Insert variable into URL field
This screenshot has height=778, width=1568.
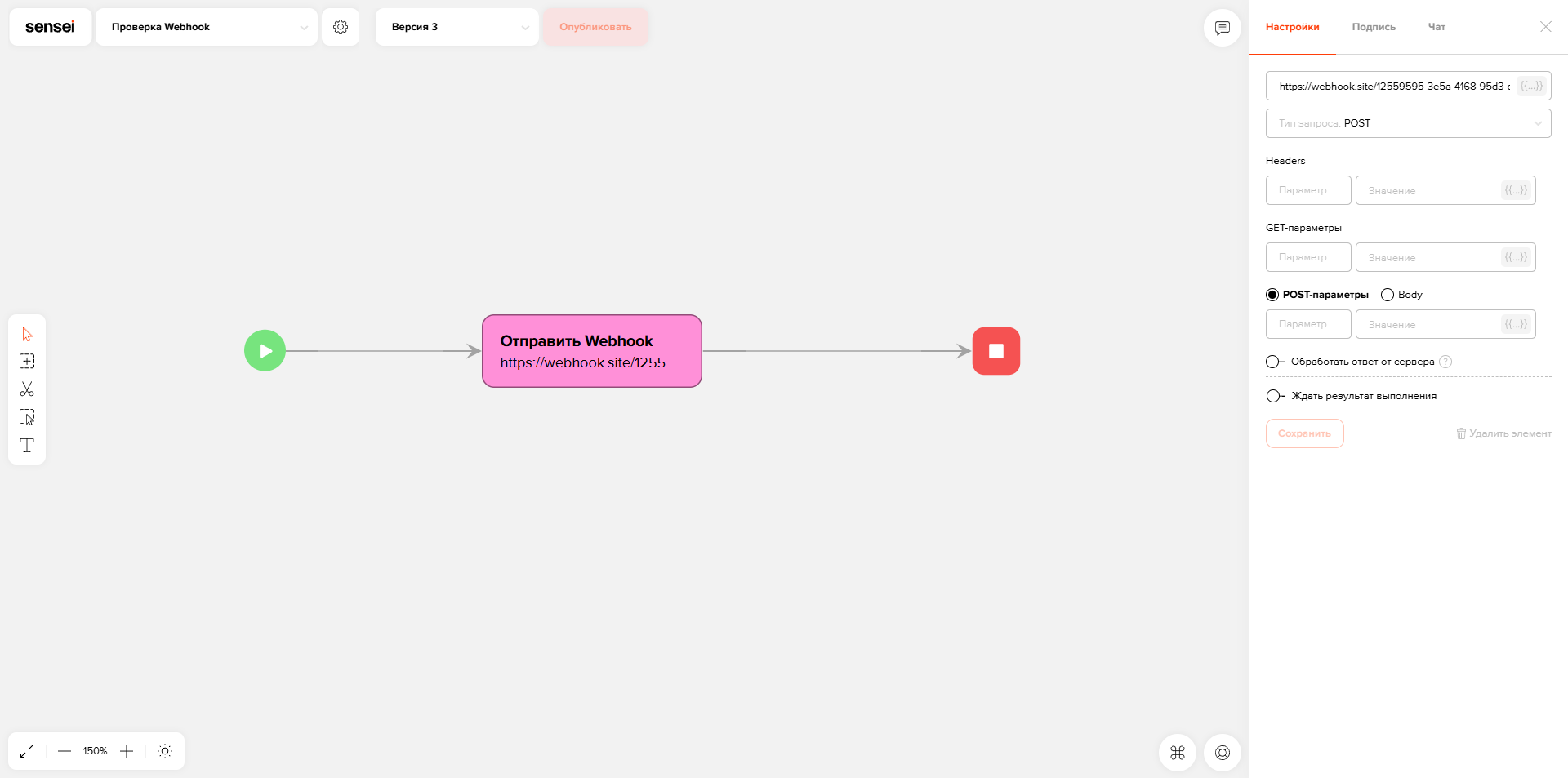tap(1531, 86)
